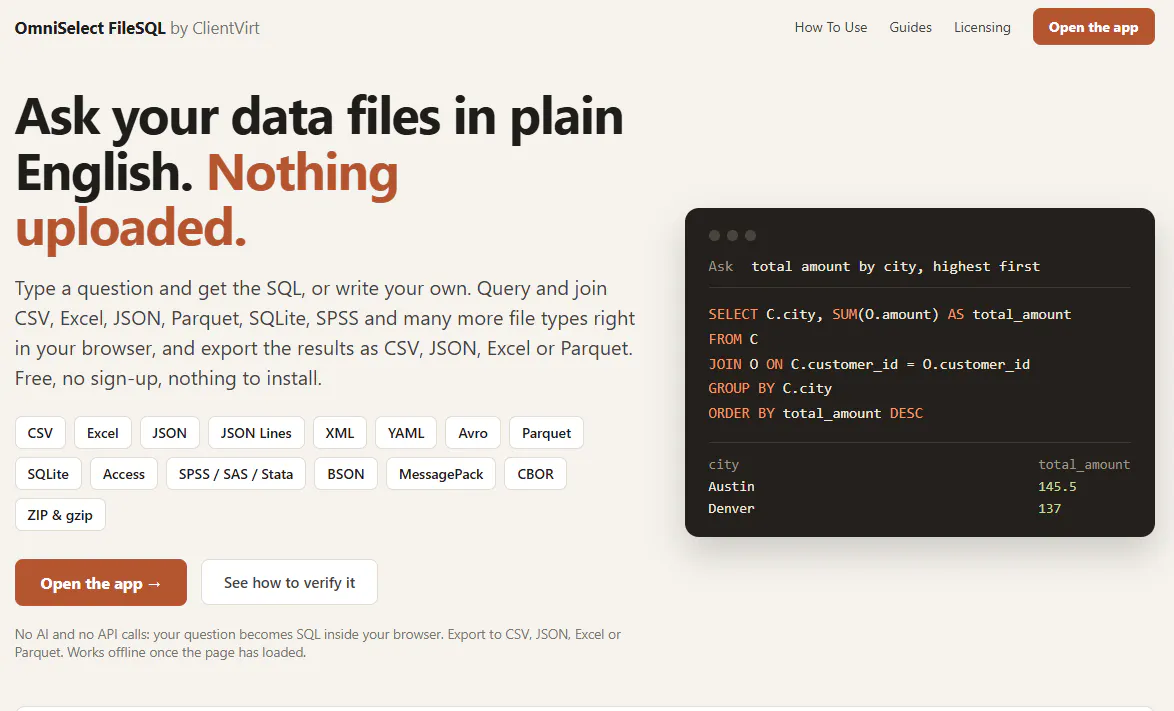Click 'total amount by city, highest first' text
This screenshot has width=1174, height=711.
895,266
